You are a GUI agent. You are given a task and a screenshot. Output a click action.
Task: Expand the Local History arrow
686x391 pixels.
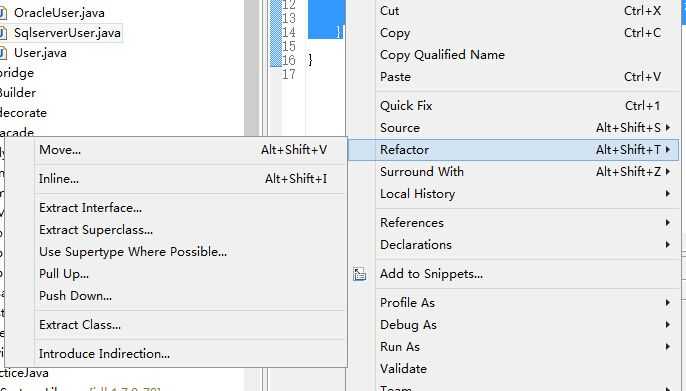click(668, 193)
